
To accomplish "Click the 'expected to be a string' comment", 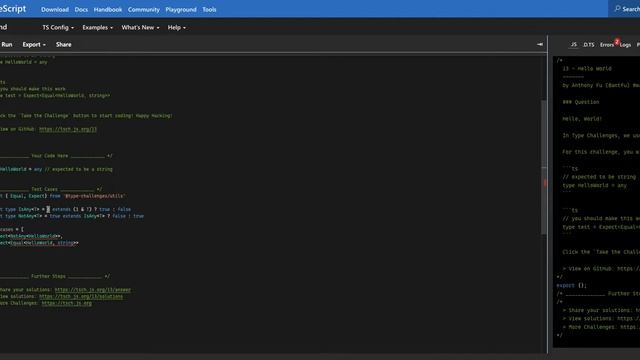I will [78, 169].
